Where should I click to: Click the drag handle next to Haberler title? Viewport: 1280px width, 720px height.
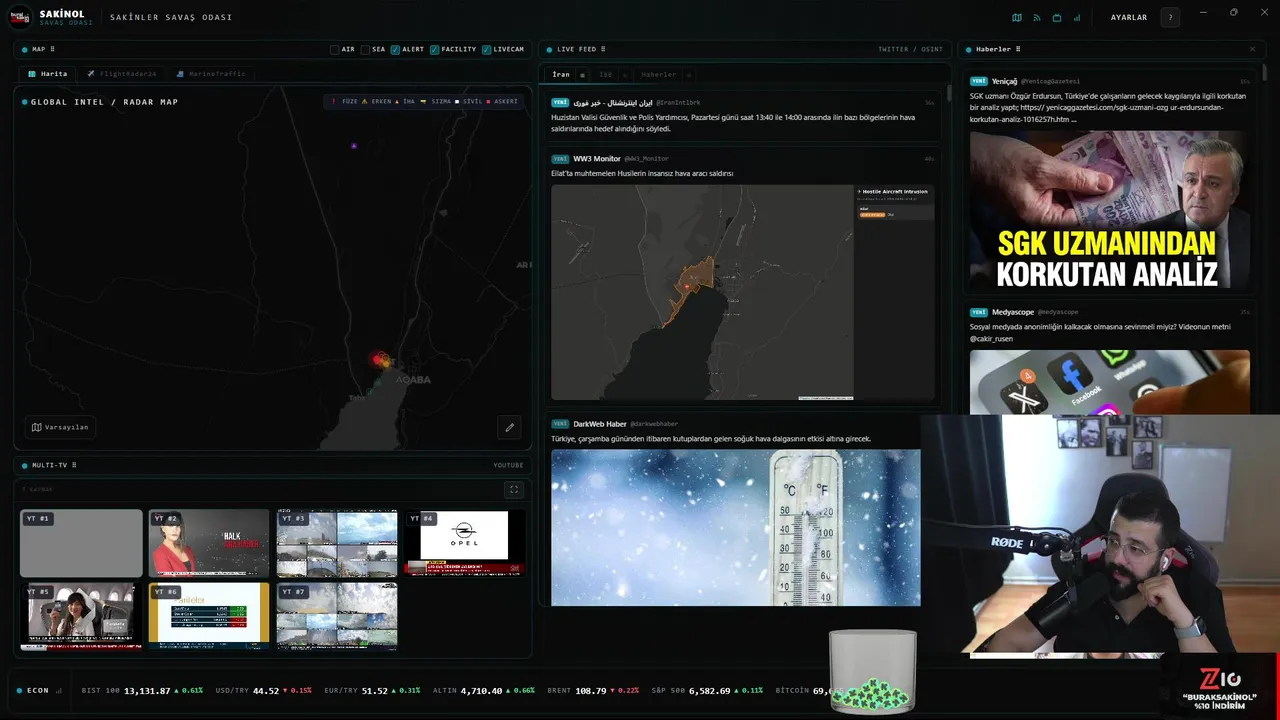click(x=1018, y=49)
